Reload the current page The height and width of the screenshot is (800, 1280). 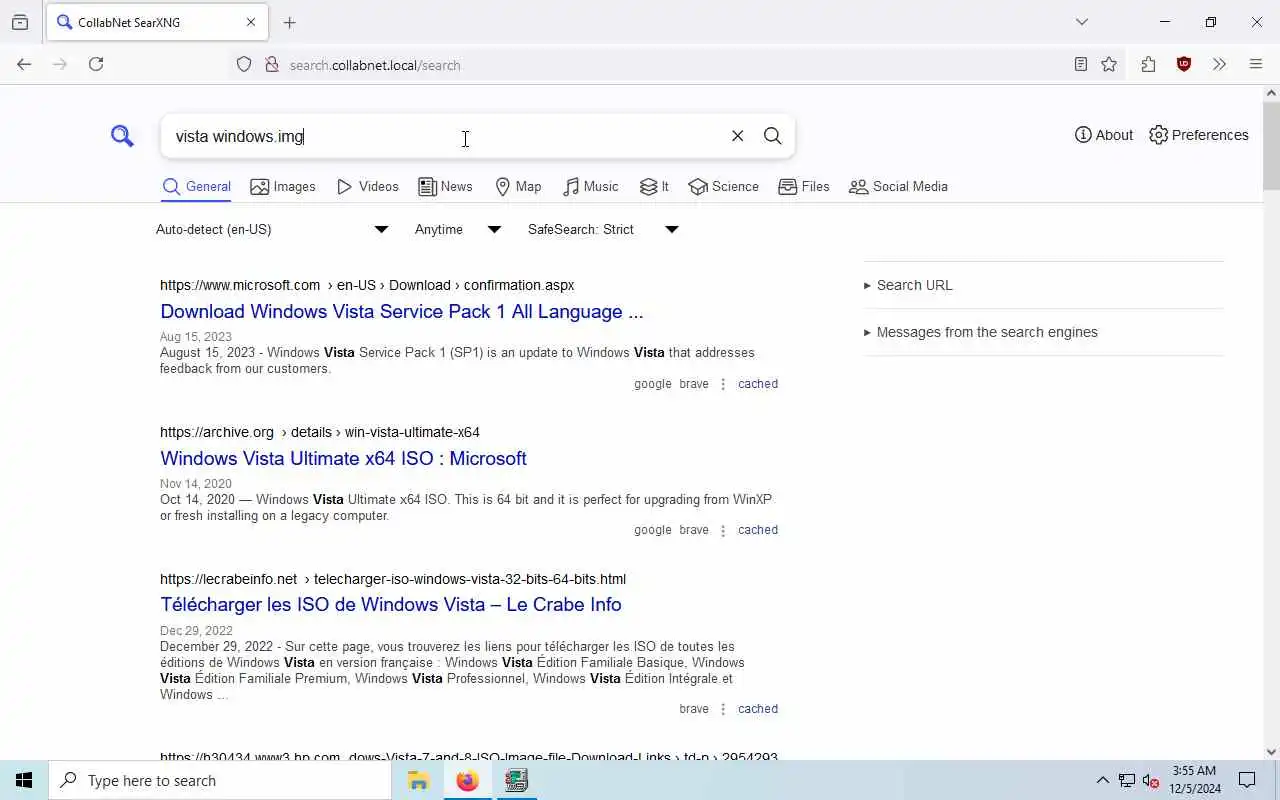coord(96,64)
